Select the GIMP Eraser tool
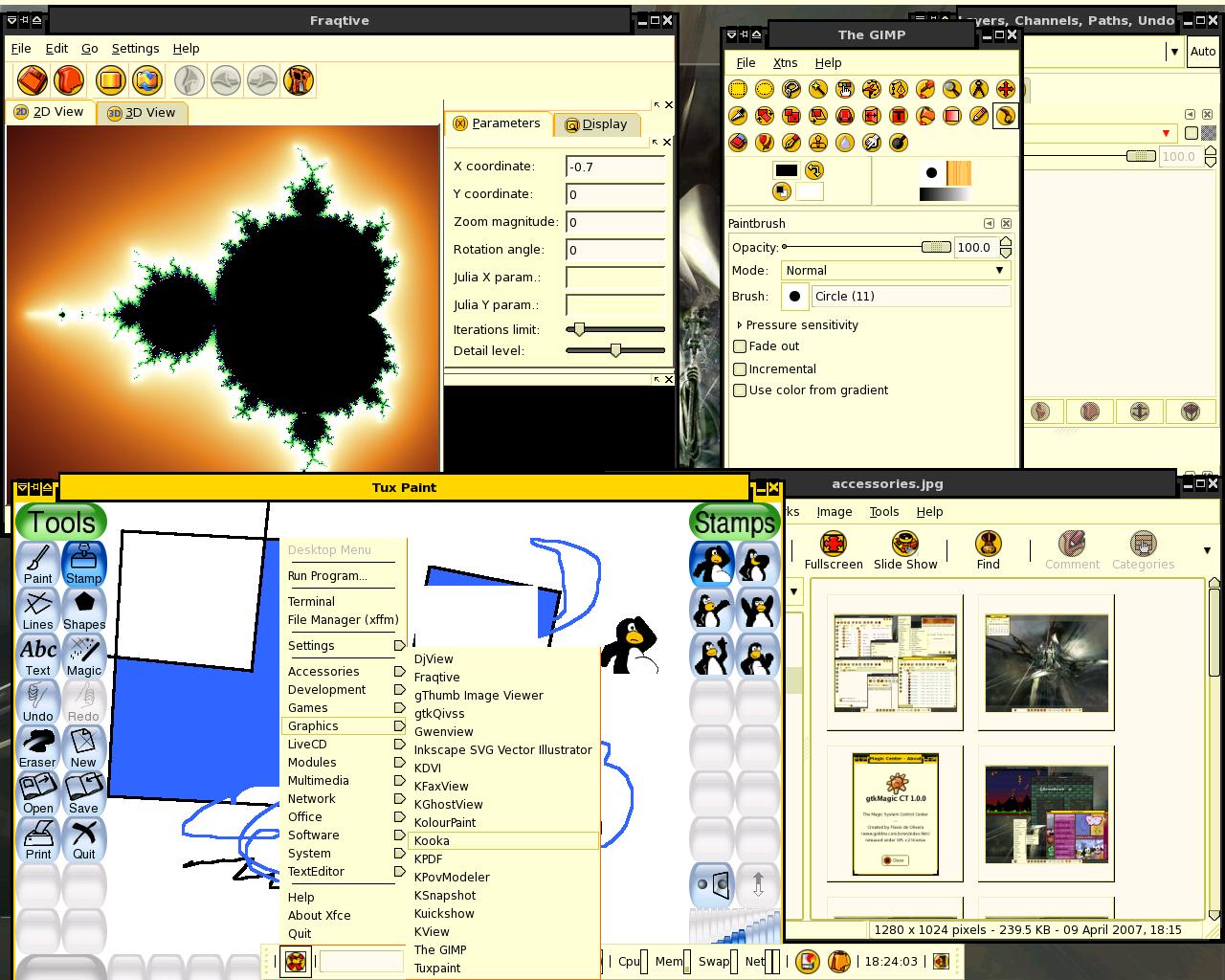This screenshot has width=1225, height=980. tap(738, 143)
